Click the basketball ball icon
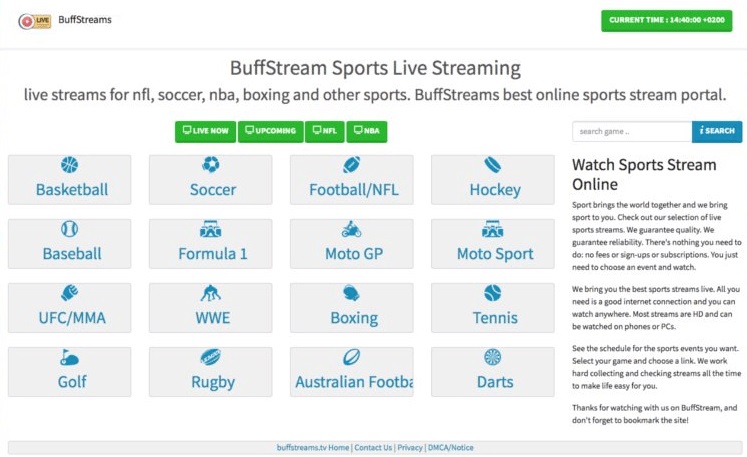This screenshot has width=747, height=457. [70, 164]
